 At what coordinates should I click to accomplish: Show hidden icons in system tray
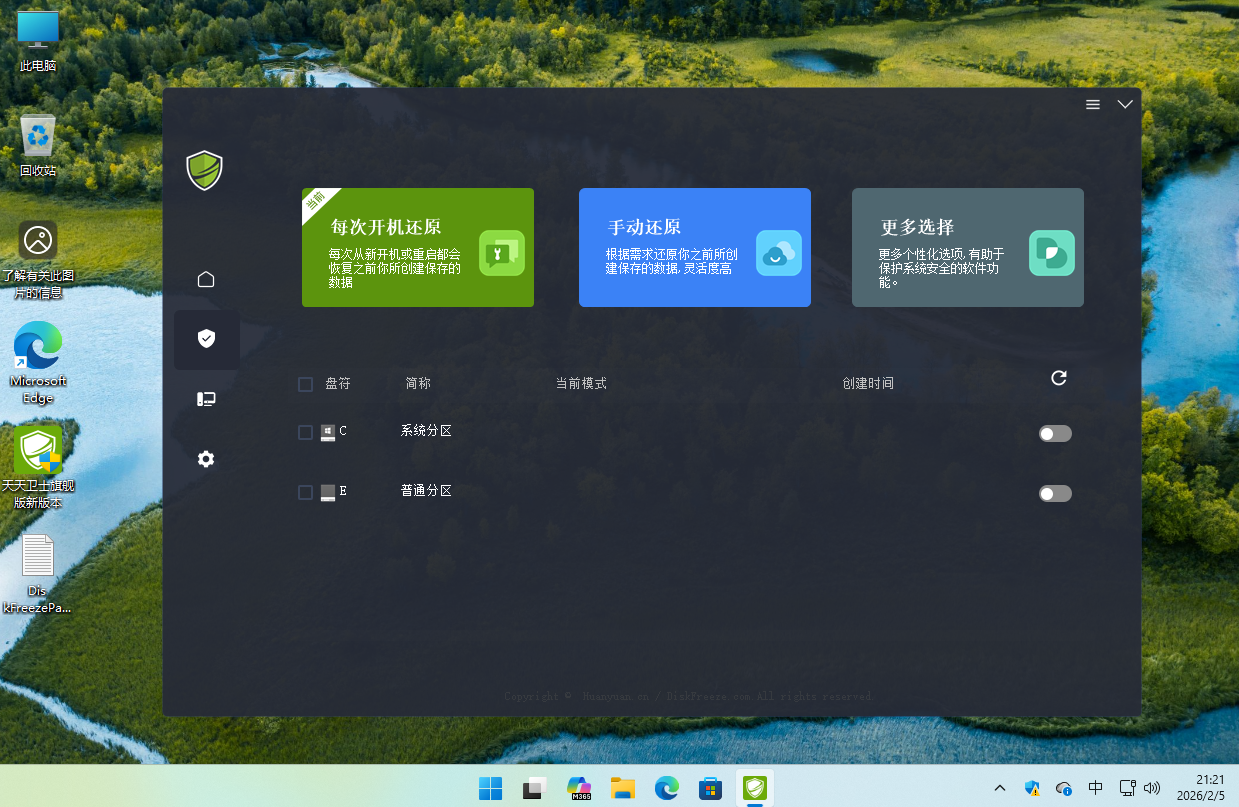(1000, 788)
